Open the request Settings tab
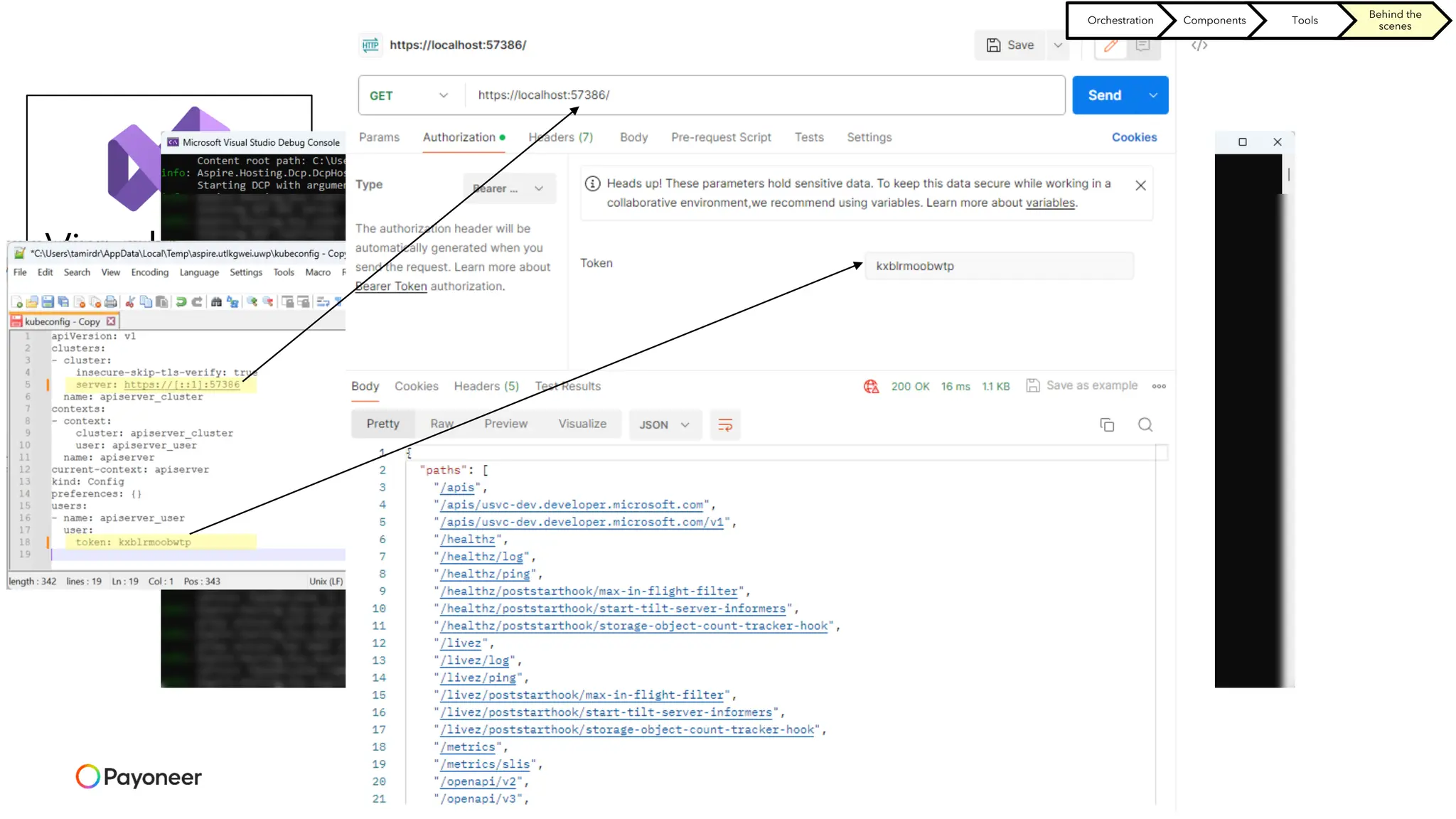 click(869, 137)
